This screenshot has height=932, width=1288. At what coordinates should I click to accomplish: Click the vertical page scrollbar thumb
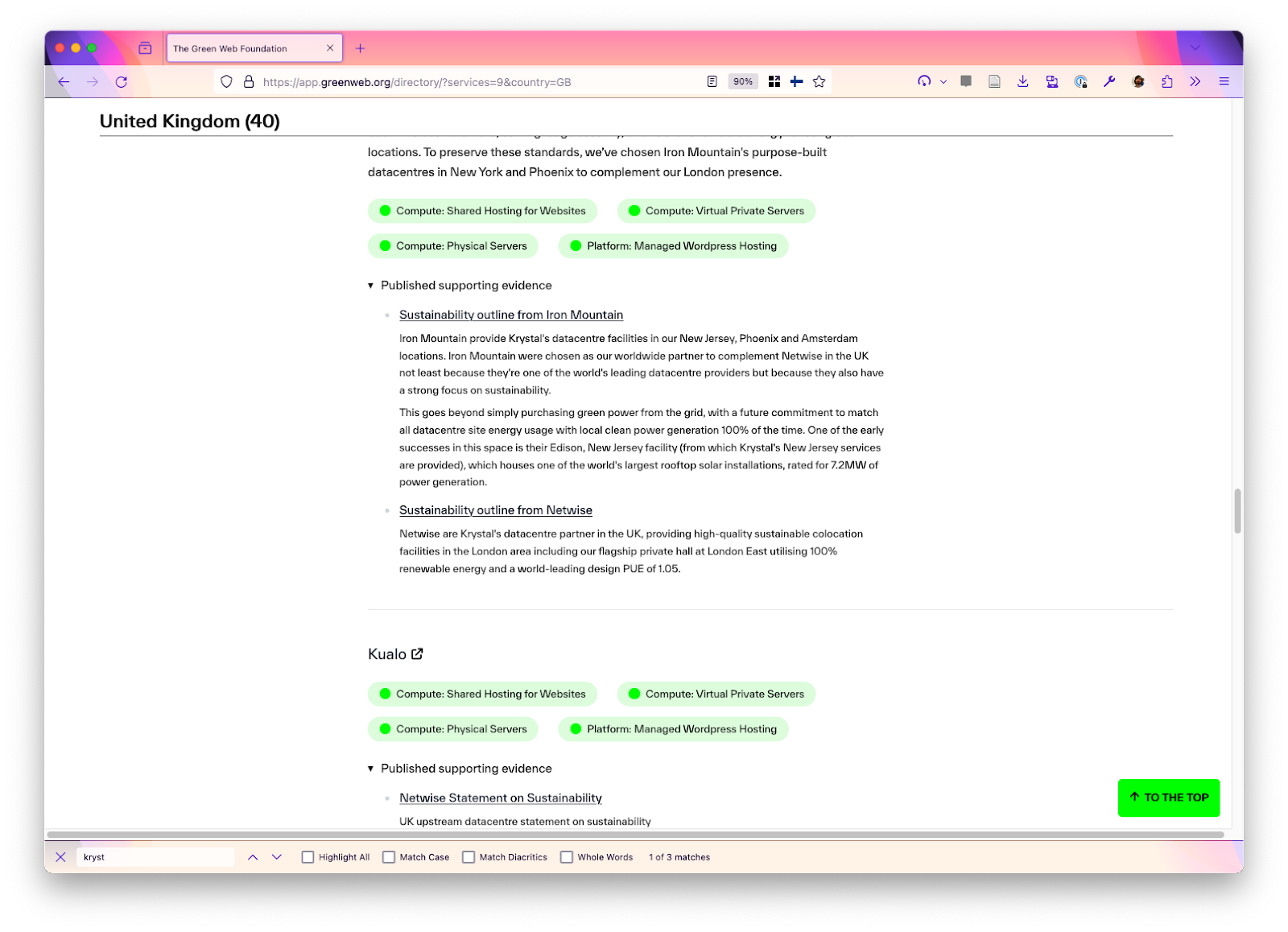point(1237,511)
